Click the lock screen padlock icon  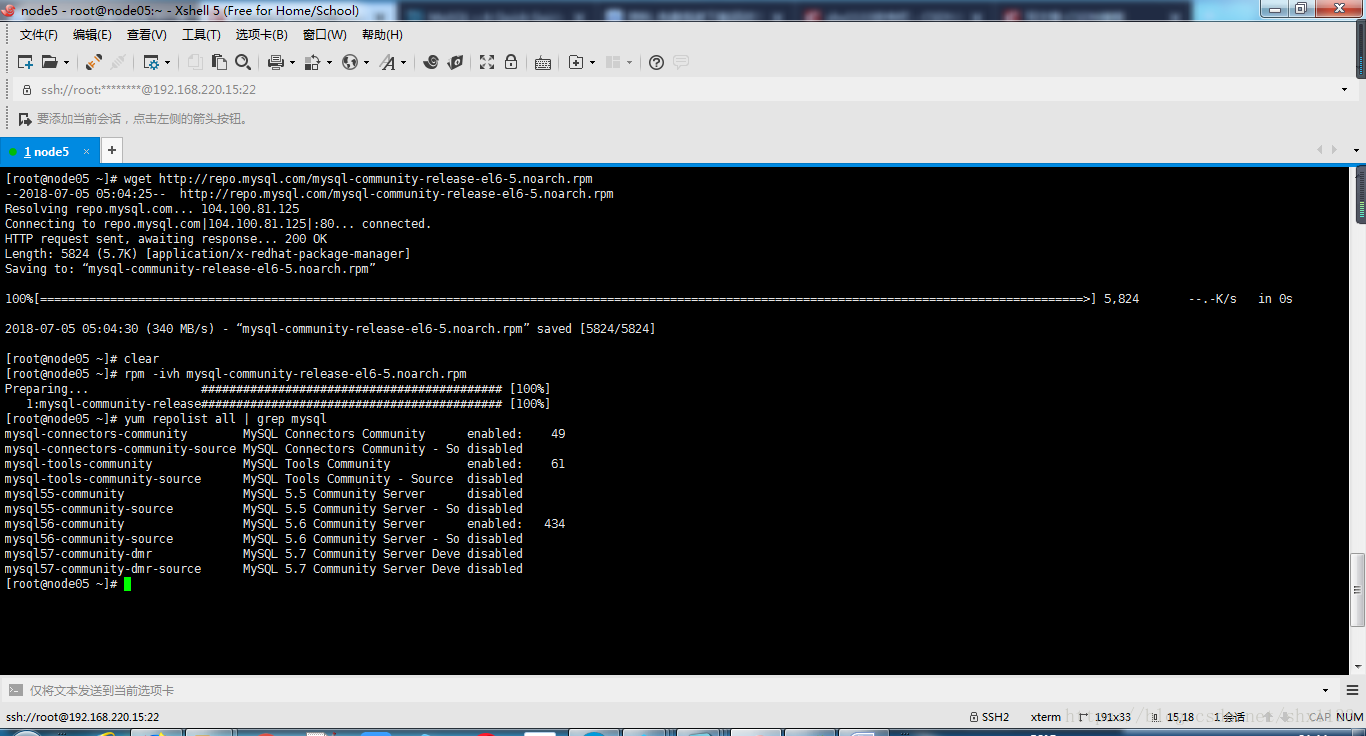pyautogui.click(x=511, y=62)
